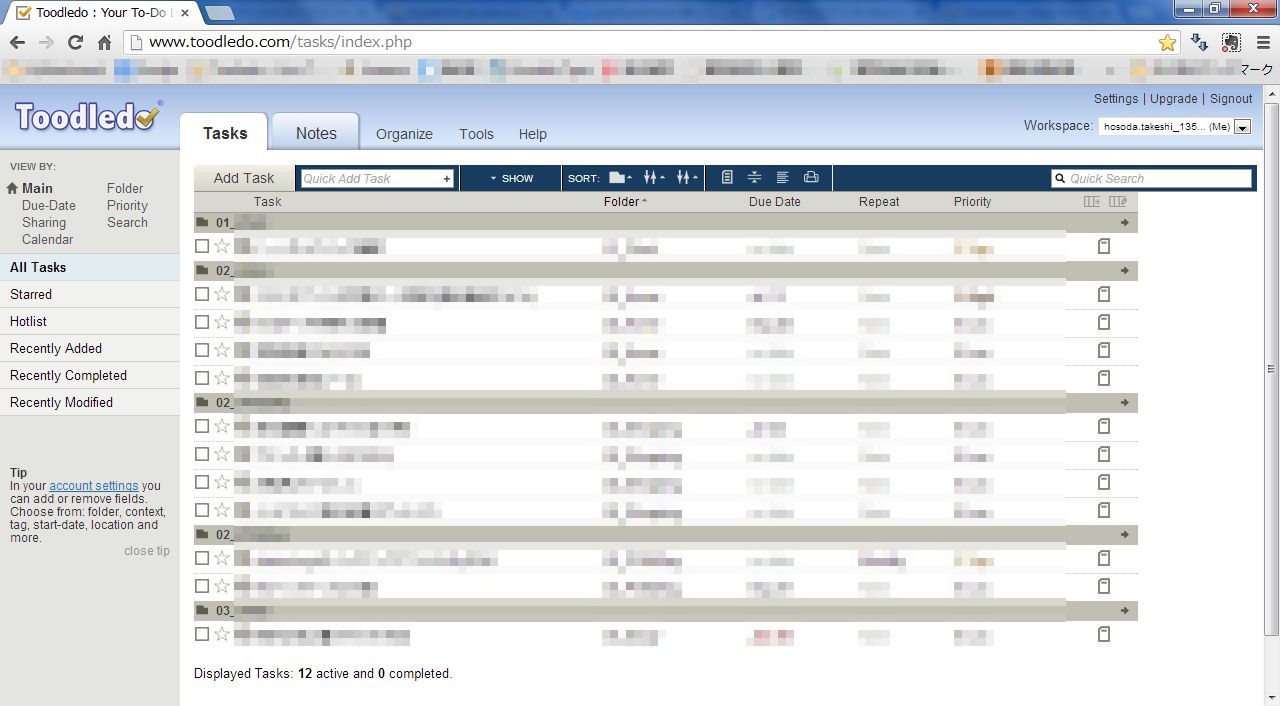The image size is (1280, 706).
Task: Open the account settings link in Tip
Action: (94, 486)
